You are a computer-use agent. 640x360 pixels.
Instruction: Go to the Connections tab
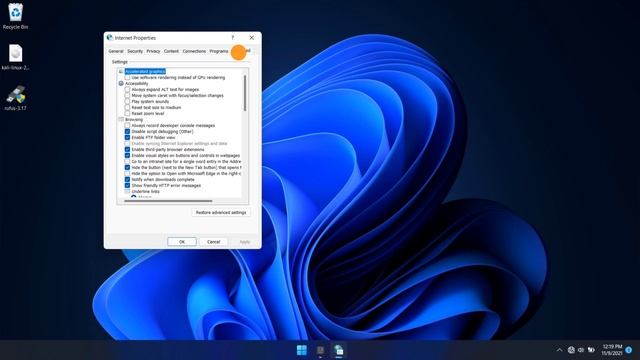pos(194,51)
